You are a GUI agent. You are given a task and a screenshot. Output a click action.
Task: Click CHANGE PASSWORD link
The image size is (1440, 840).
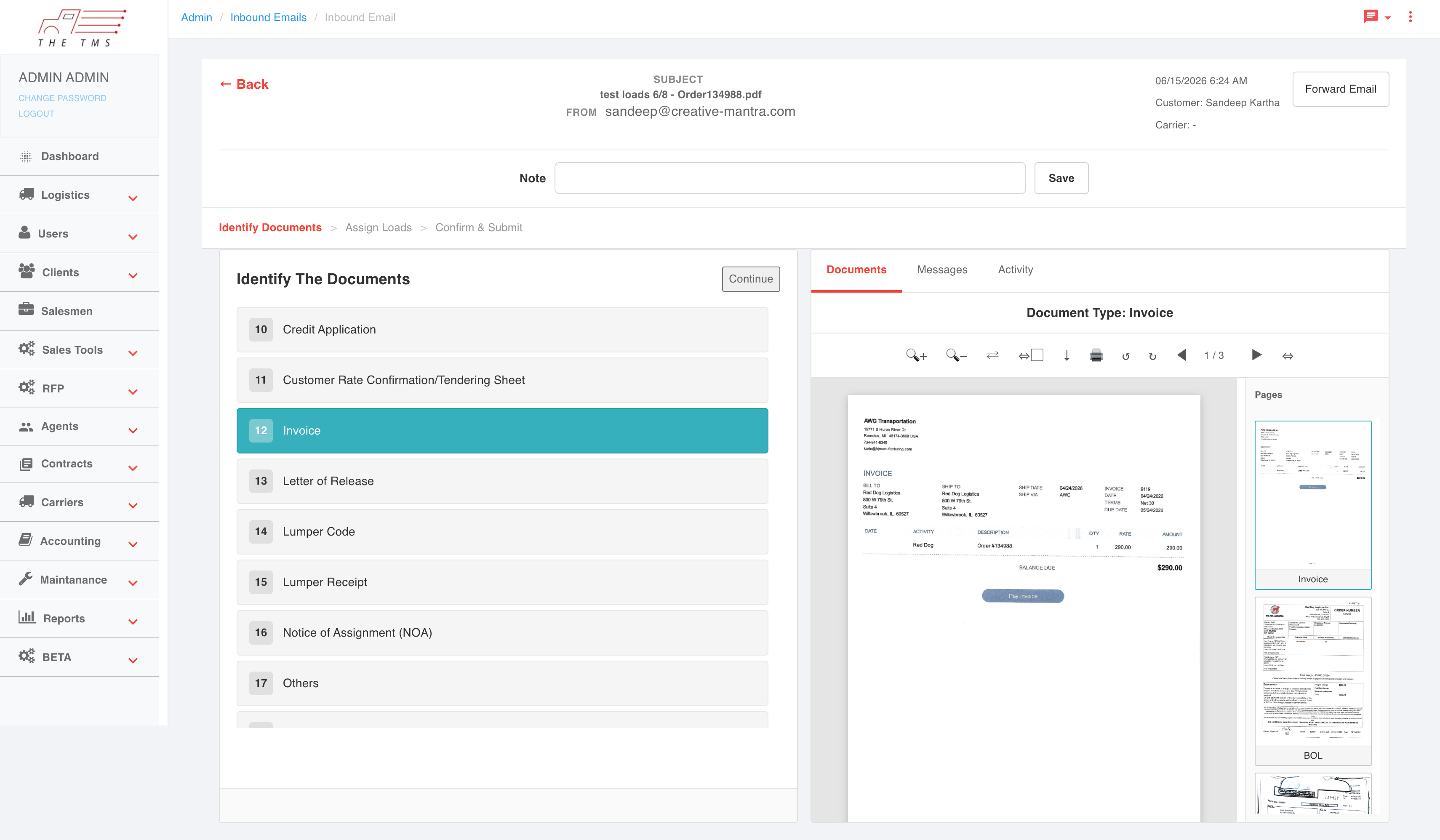(x=62, y=98)
